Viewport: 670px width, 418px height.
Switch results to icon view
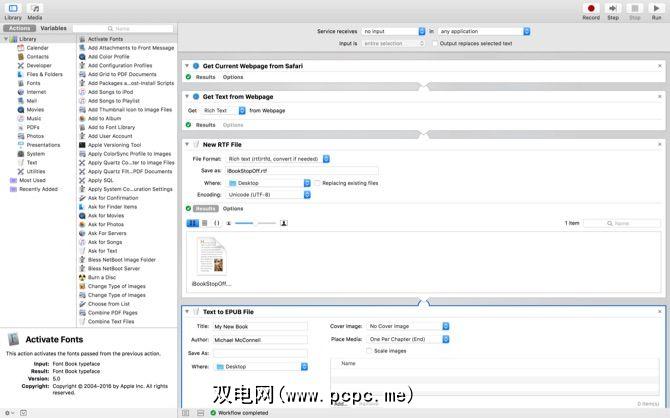(193, 223)
